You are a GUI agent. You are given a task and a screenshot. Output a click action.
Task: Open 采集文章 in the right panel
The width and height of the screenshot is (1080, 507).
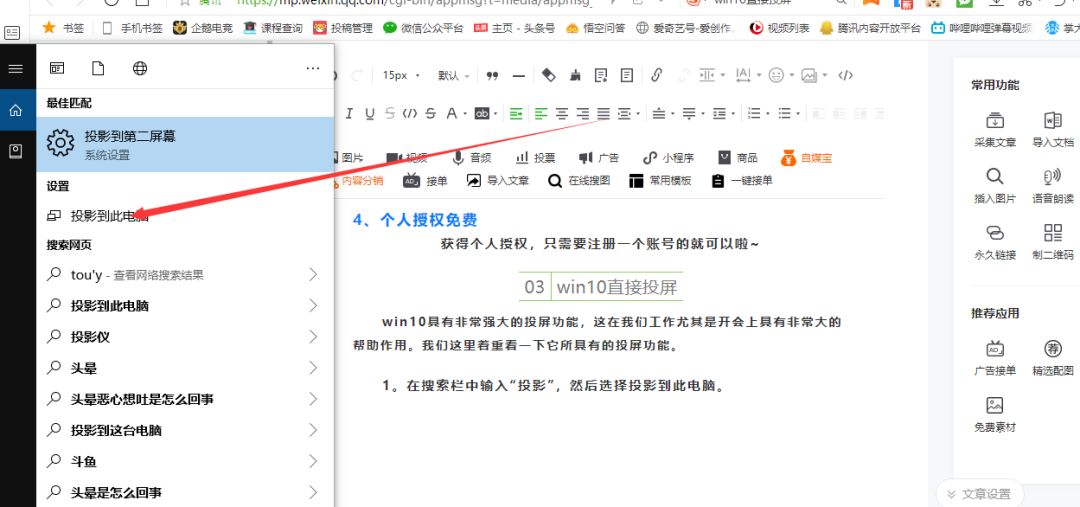coord(995,129)
